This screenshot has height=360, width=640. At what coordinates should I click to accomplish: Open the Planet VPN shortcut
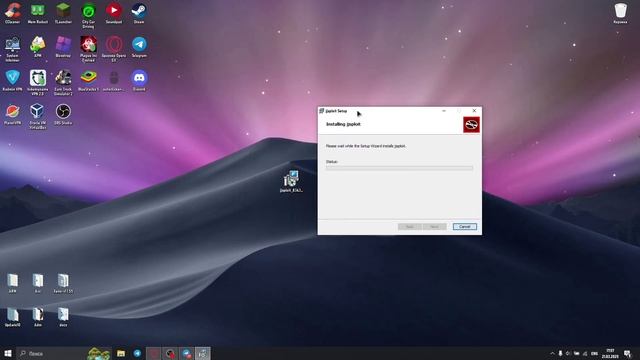click(x=13, y=114)
